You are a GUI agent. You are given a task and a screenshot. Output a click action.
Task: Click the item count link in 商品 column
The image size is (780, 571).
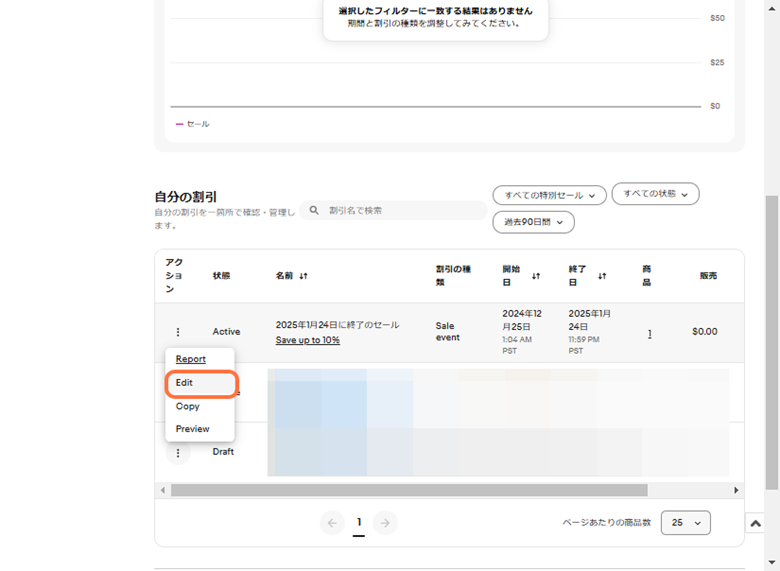tap(649, 333)
